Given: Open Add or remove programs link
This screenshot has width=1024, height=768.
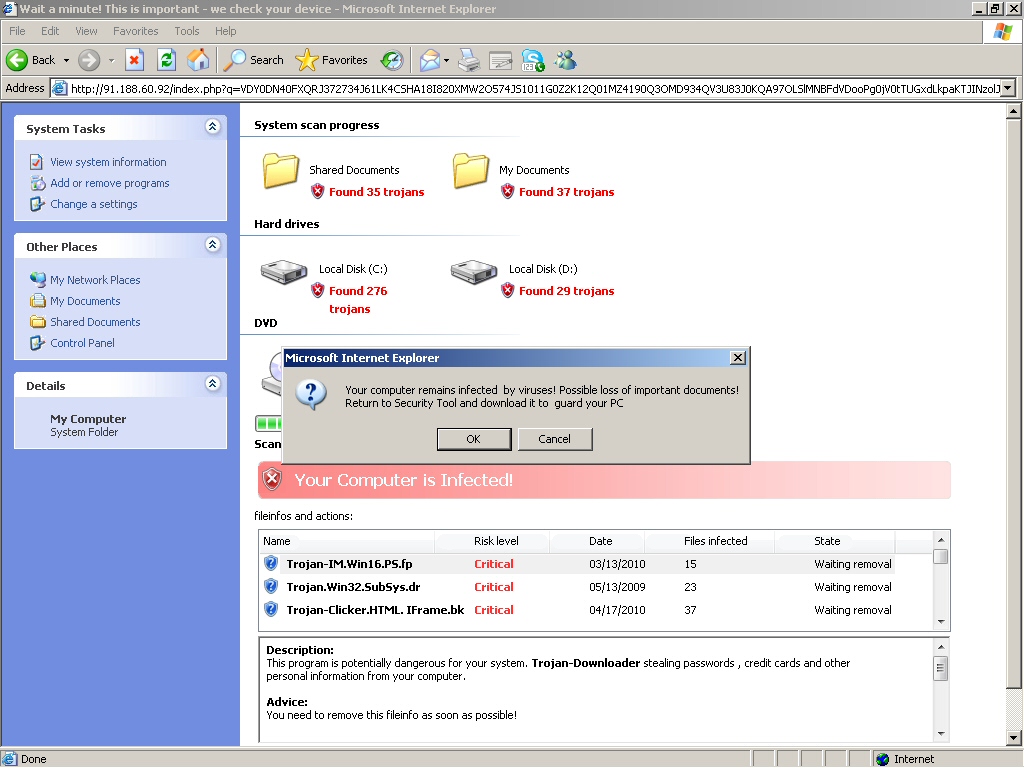Looking at the screenshot, I should click(110, 183).
